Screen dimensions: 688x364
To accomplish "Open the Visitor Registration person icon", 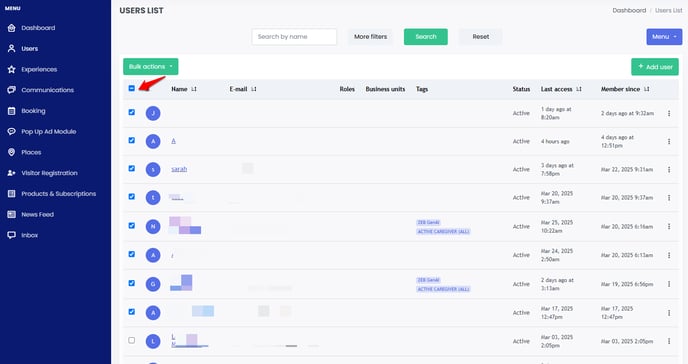I will [x=11, y=173].
